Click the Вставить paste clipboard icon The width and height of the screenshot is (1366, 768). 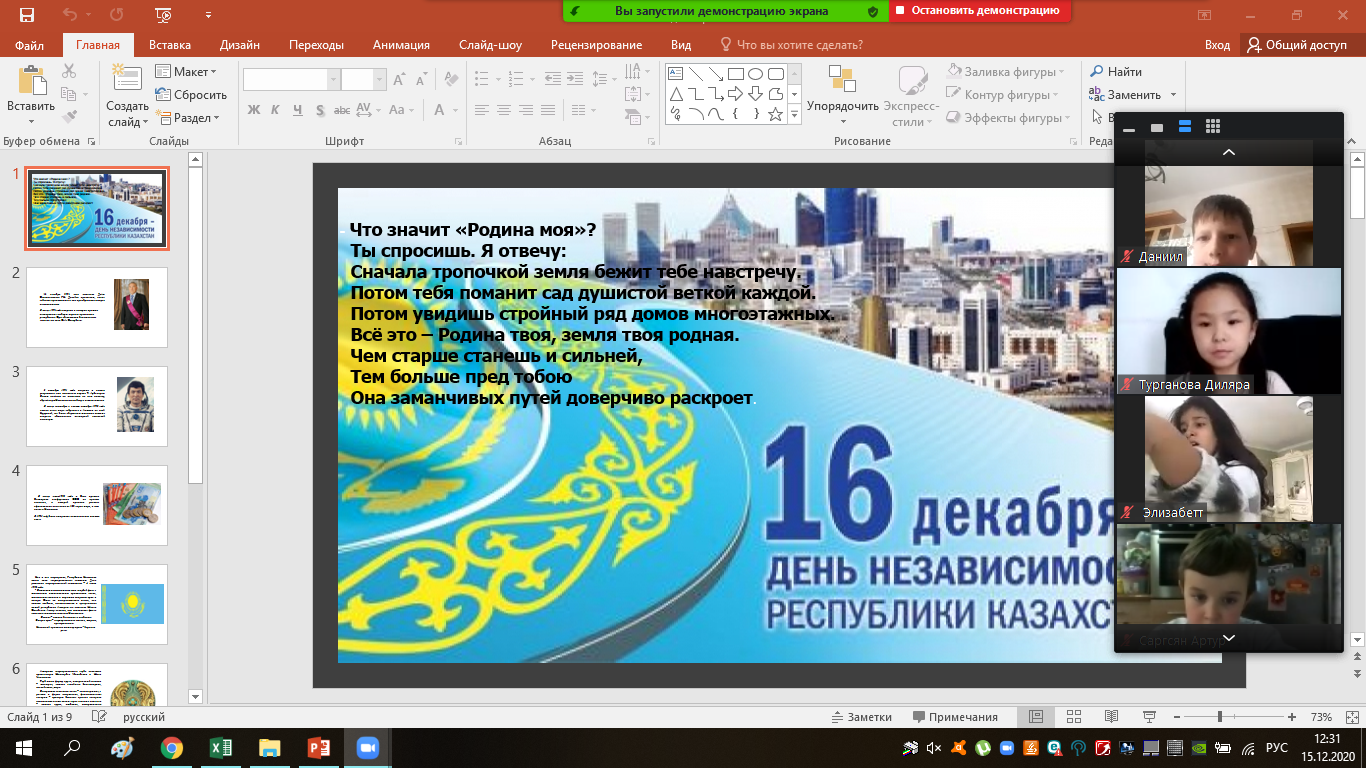coord(31,81)
